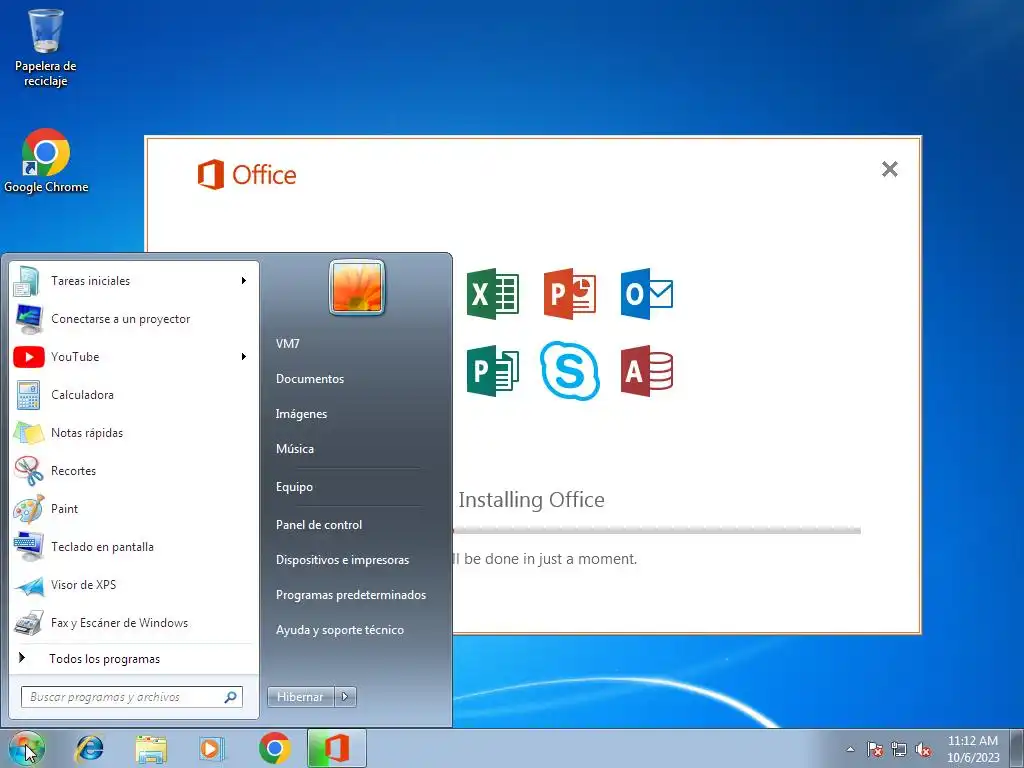Open Música library

pyautogui.click(x=295, y=449)
